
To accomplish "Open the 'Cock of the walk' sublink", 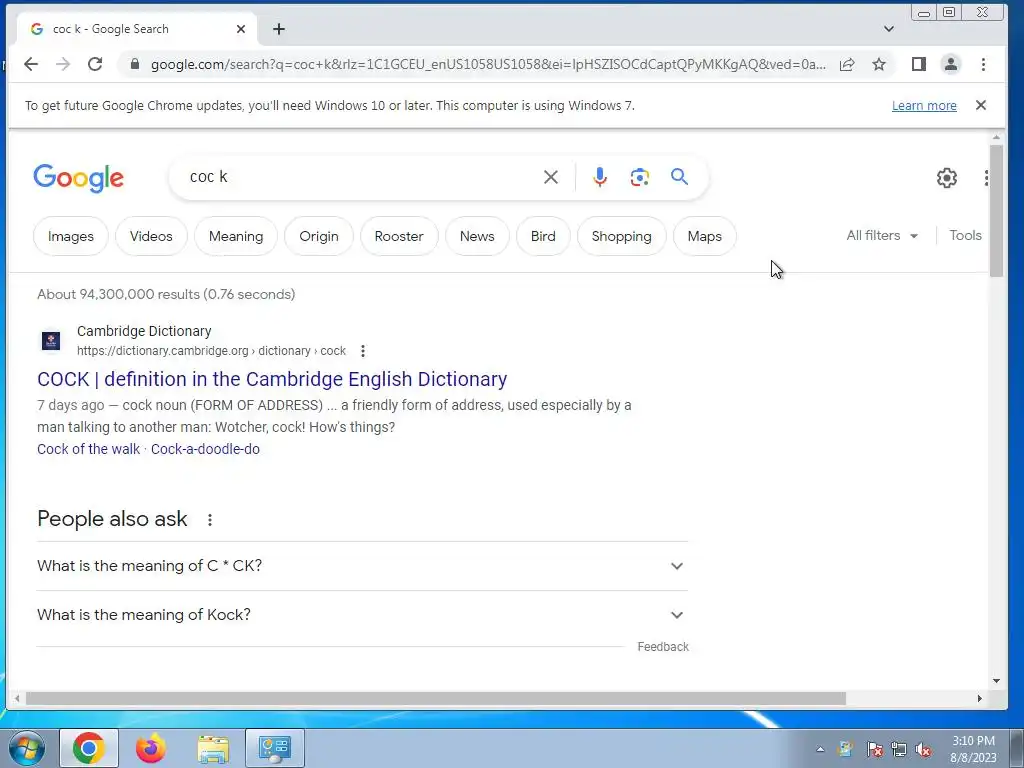I will click(x=88, y=449).
